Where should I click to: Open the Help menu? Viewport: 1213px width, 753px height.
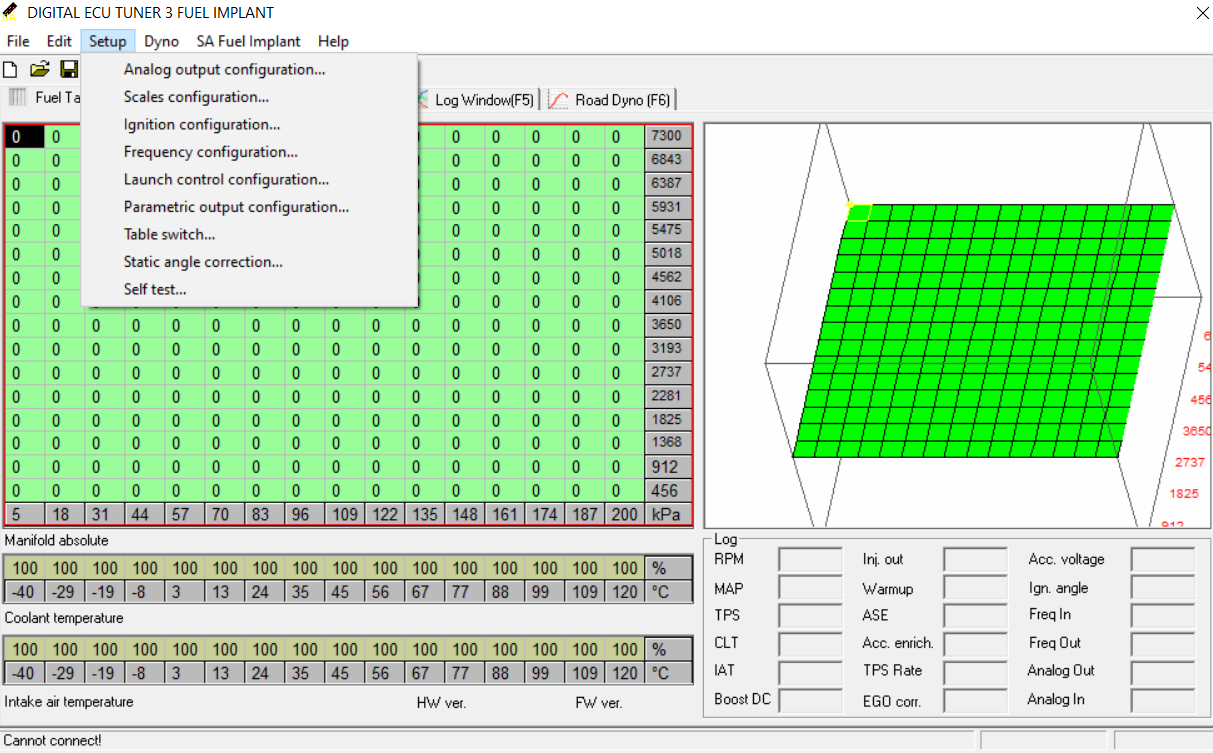333,41
